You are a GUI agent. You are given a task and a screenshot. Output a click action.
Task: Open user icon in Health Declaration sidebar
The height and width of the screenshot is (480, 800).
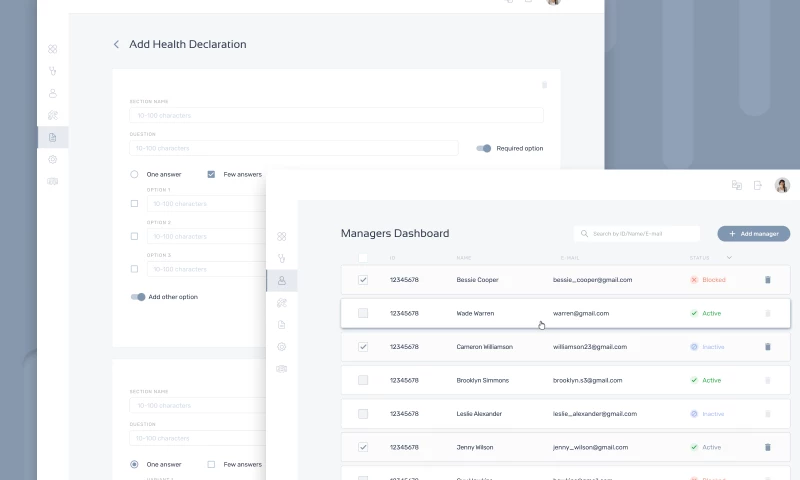pos(53,93)
